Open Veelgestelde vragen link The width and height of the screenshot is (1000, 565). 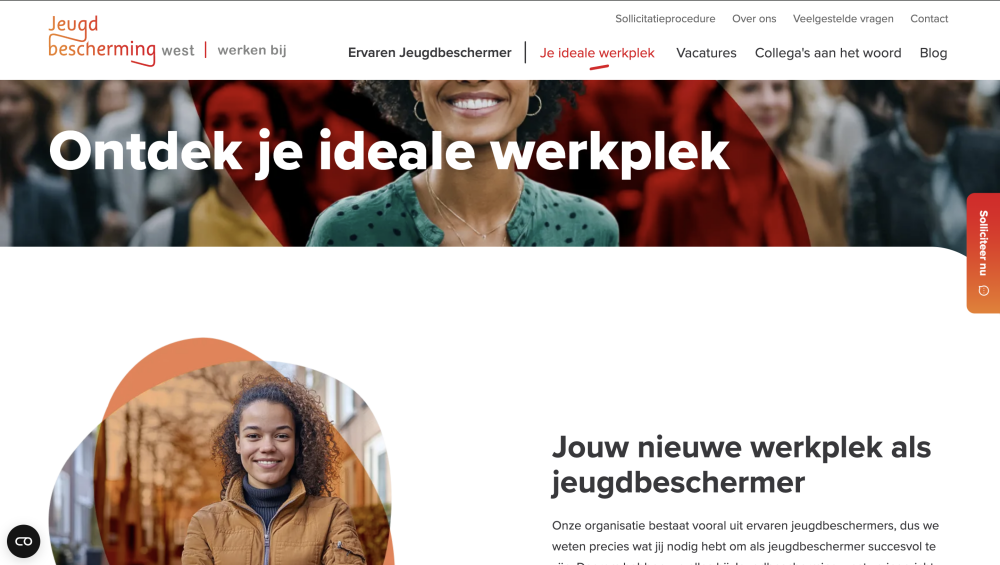point(843,18)
